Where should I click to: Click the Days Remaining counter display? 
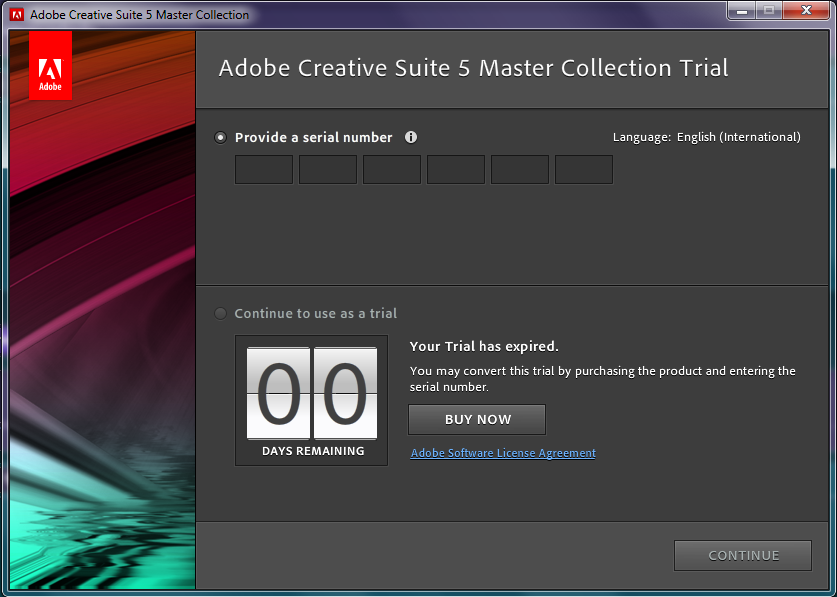312,400
